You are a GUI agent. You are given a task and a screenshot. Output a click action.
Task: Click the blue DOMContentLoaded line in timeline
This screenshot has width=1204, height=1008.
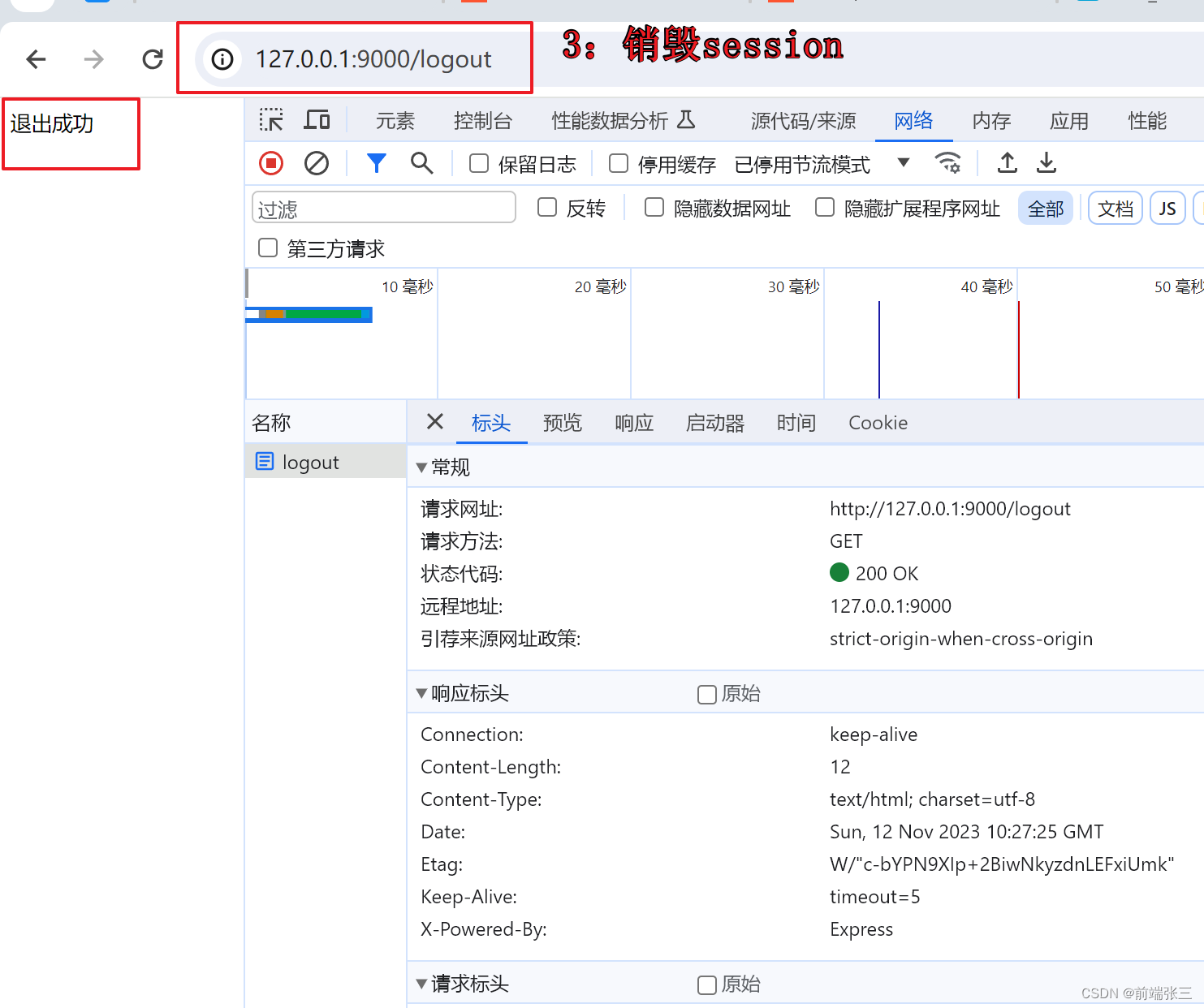(x=879, y=350)
